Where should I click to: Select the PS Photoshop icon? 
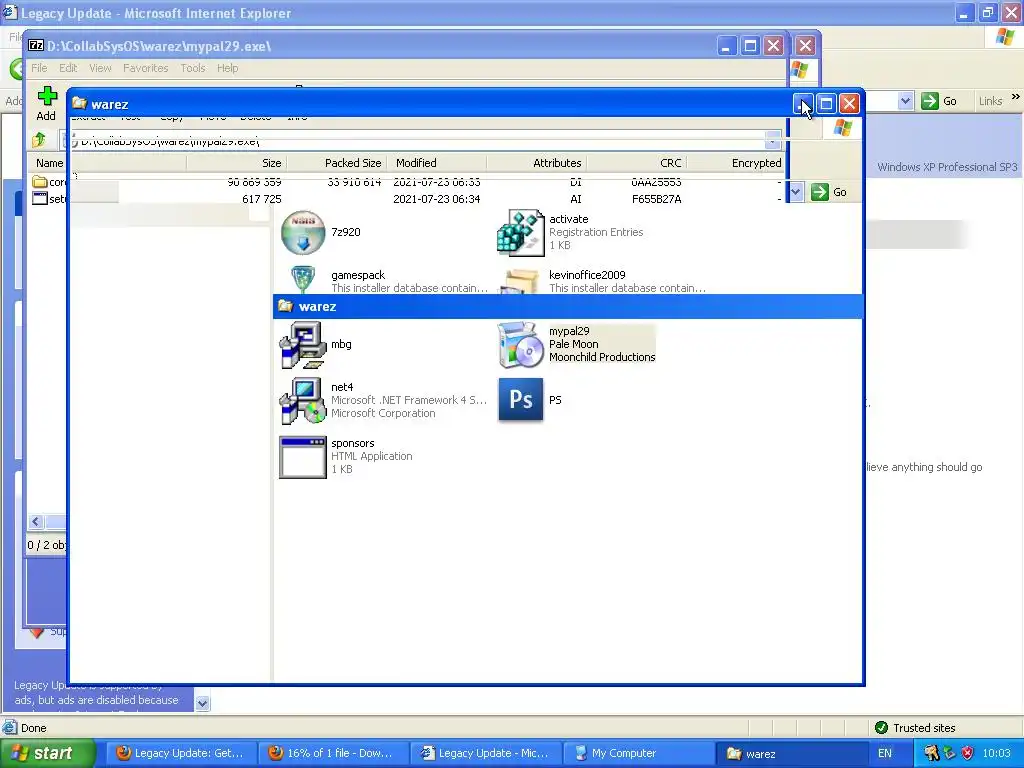[x=520, y=400]
